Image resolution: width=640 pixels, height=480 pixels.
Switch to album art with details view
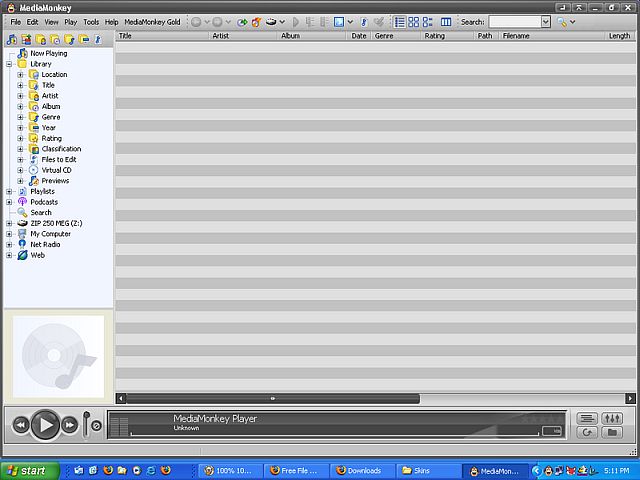point(427,22)
